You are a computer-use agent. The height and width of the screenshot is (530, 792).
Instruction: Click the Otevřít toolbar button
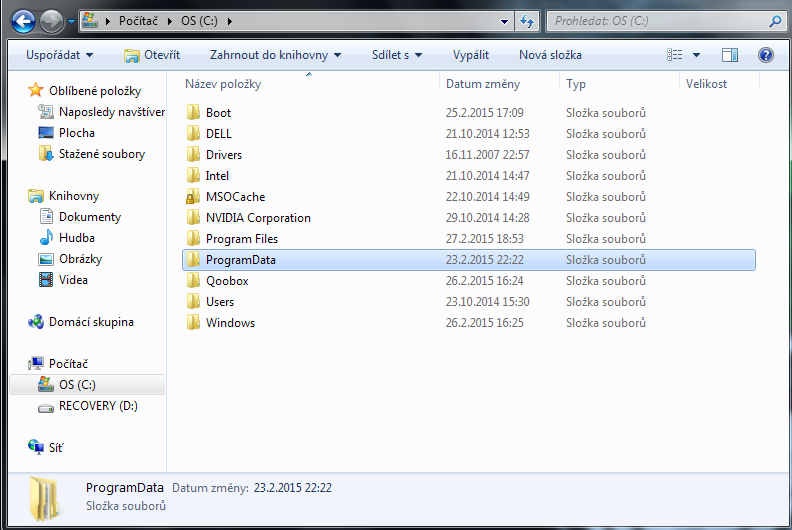point(152,55)
